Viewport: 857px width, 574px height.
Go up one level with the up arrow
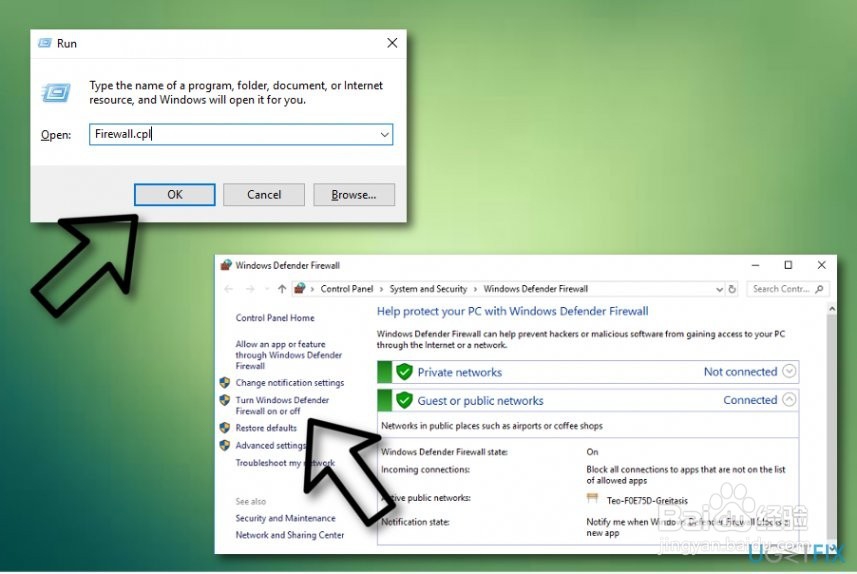(281, 289)
